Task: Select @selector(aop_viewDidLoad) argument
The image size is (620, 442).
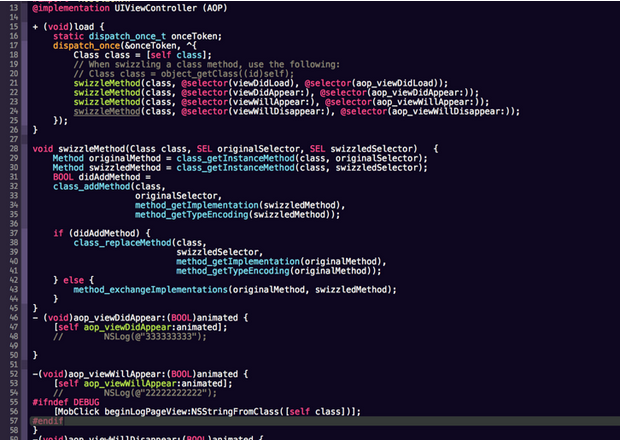Action: [x=374, y=83]
